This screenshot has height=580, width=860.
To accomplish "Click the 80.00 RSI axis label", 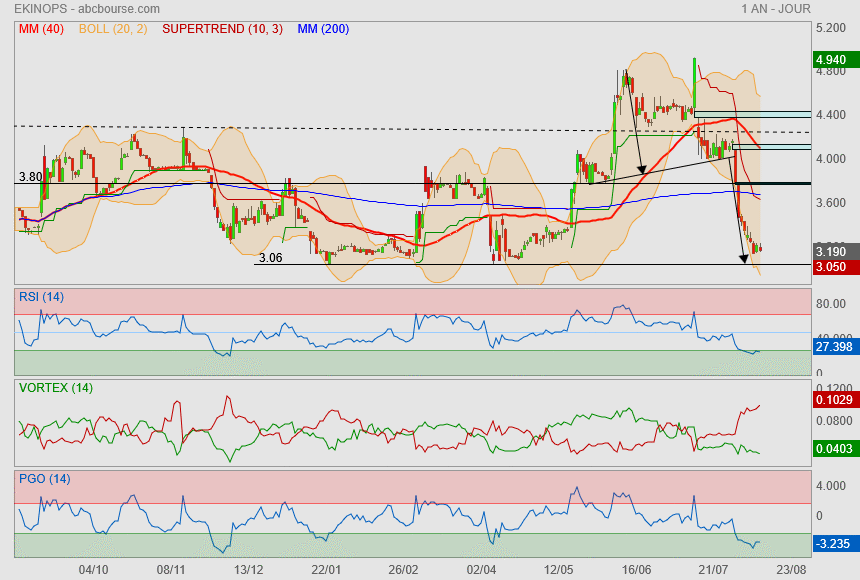I will 831,304.
